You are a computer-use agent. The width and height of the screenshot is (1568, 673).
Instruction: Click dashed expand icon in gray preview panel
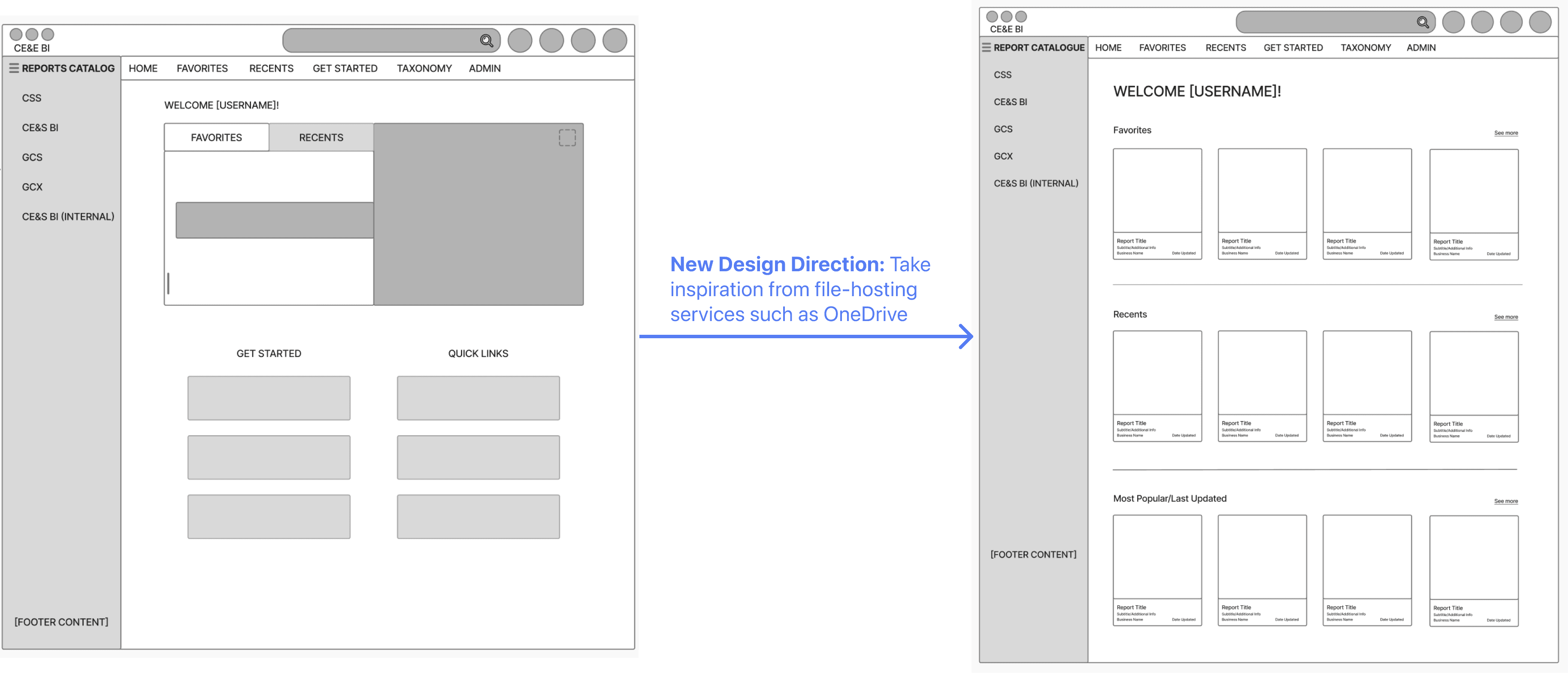567,138
